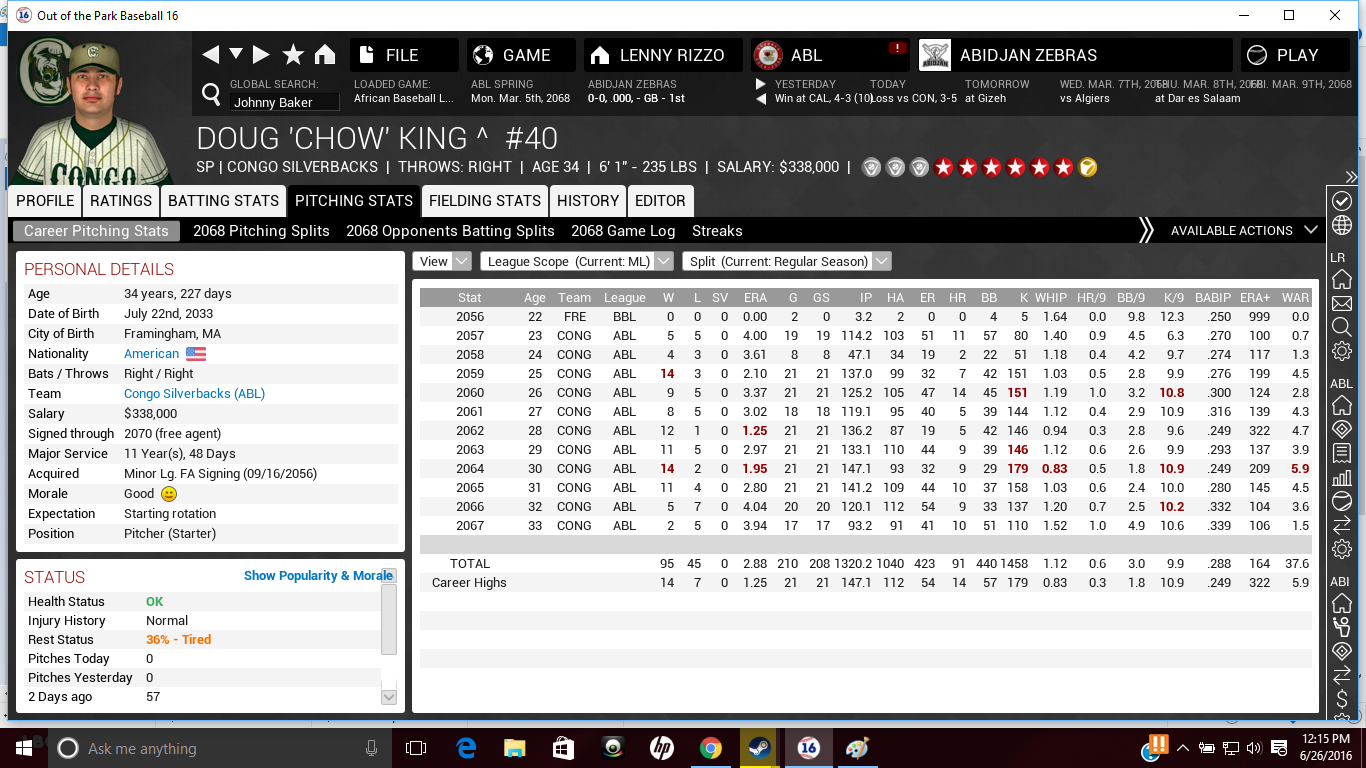Screen dimensions: 1366x768
Task: Open the home icon under the ABL sidebar label
Action: tap(1342, 405)
